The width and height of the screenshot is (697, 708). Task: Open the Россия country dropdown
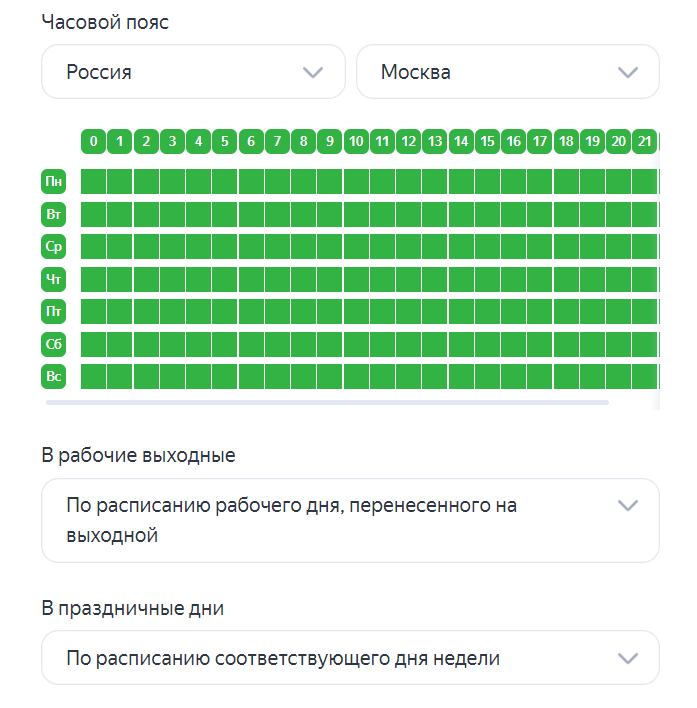[x=193, y=72]
